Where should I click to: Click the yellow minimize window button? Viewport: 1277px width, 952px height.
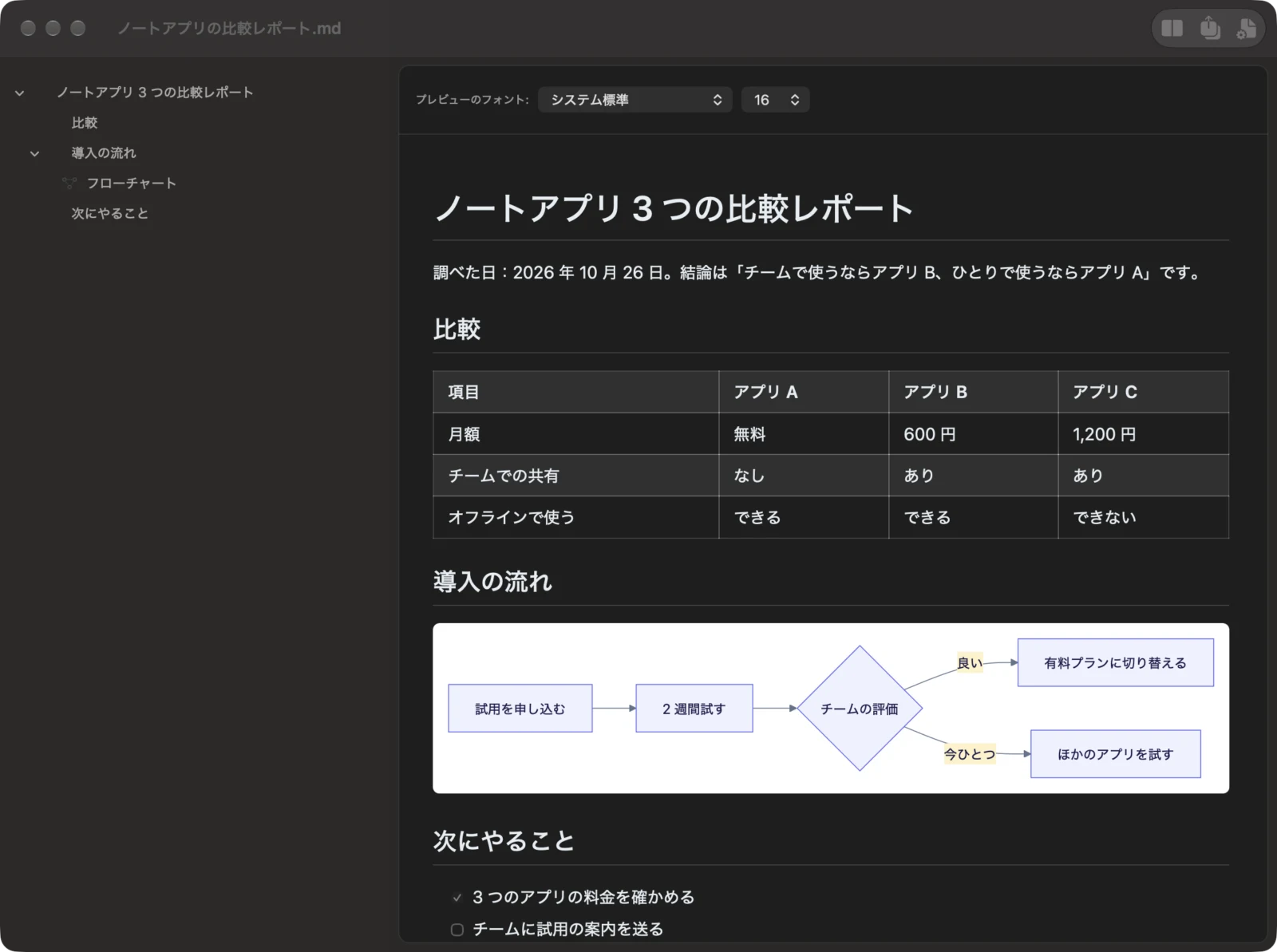click(53, 28)
